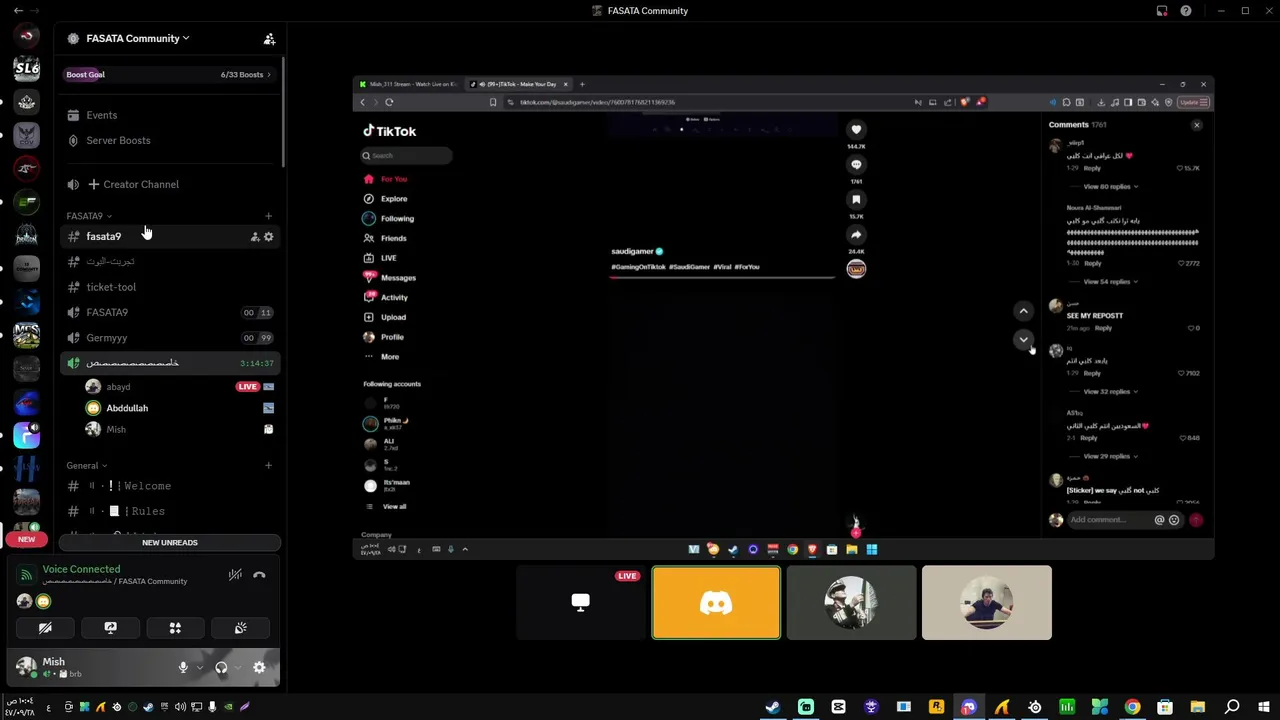Click next video down arrow in stream
Viewport: 1280px width, 720px height.
(1023, 340)
